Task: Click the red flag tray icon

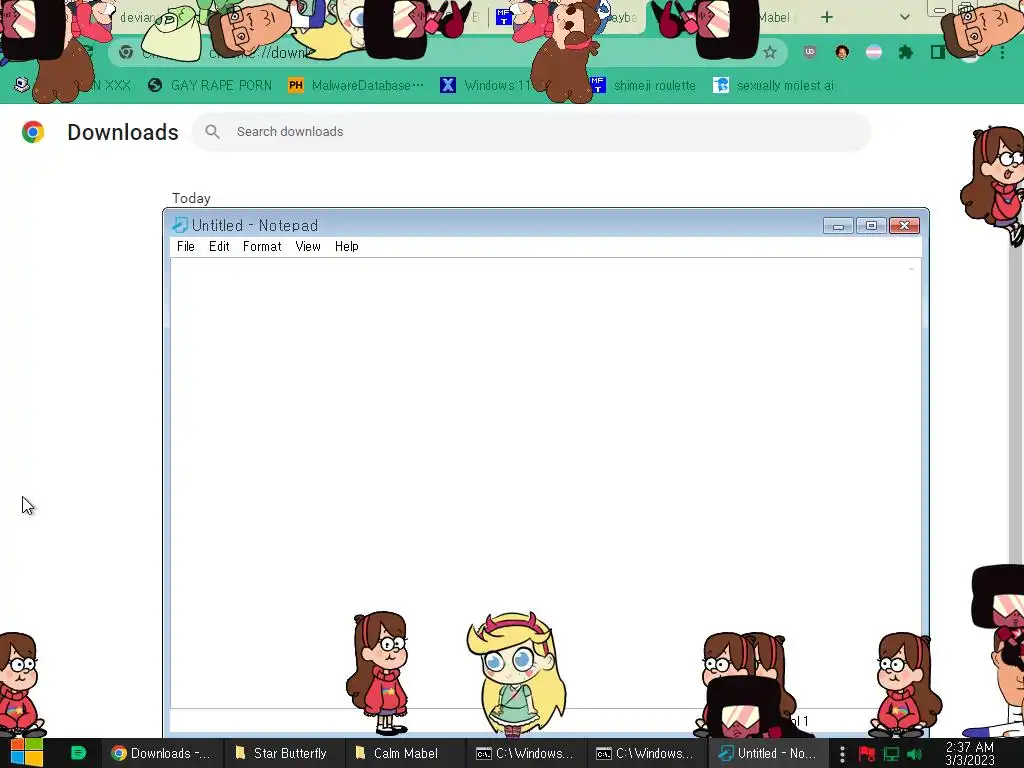Action: (x=867, y=754)
